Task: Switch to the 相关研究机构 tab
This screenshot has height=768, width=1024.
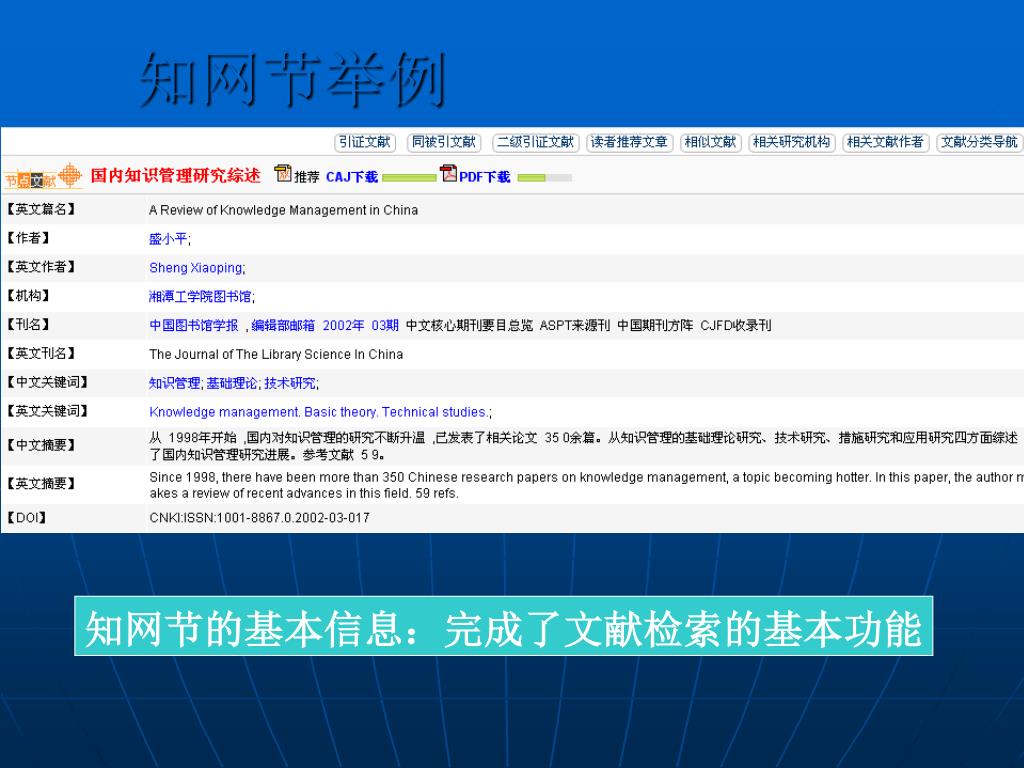Action: (792, 142)
